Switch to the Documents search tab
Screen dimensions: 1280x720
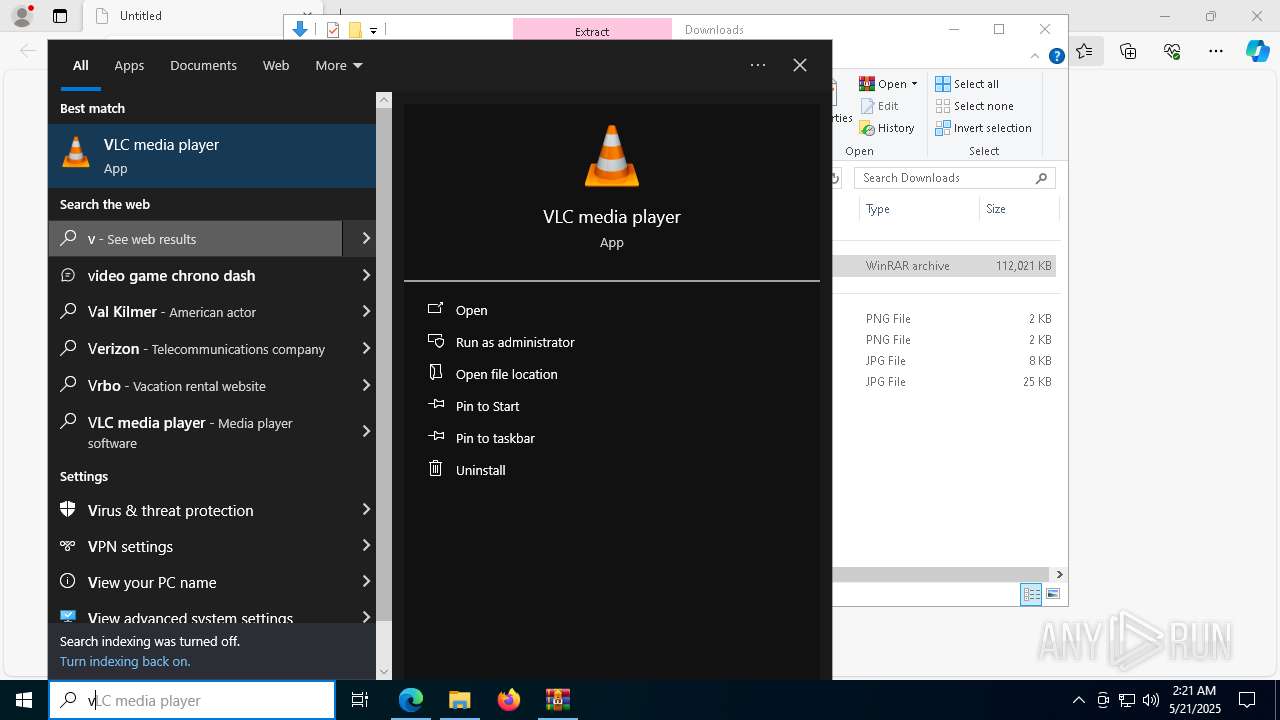point(203,65)
